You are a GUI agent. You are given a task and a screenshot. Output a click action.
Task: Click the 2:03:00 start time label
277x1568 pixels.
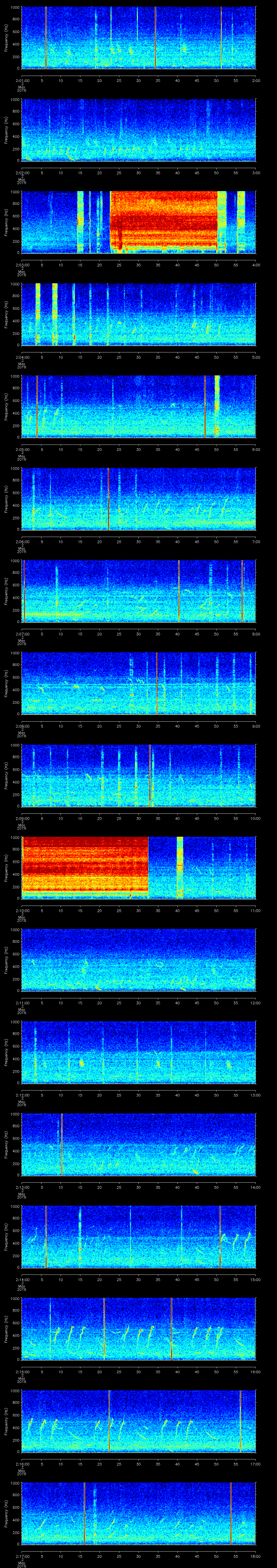pyautogui.click(x=22, y=265)
